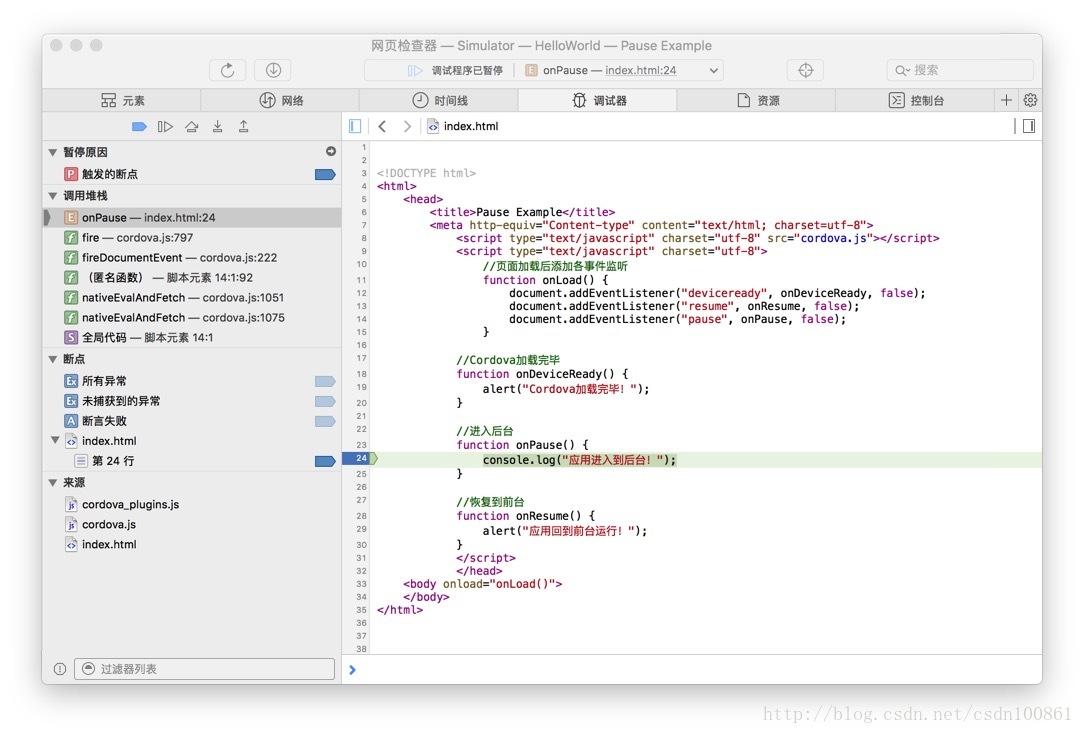Click line 24 breakpoint in gutter

click(360, 458)
